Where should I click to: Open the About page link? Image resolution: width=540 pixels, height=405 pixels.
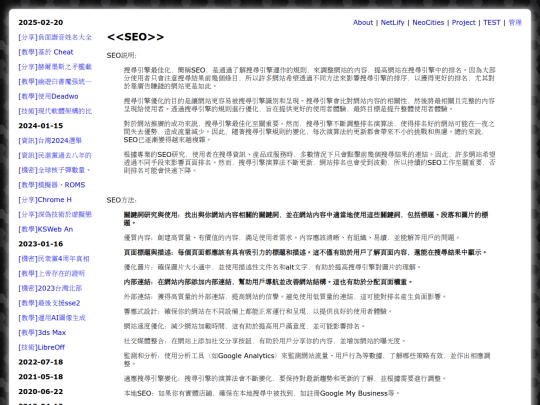coord(363,22)
